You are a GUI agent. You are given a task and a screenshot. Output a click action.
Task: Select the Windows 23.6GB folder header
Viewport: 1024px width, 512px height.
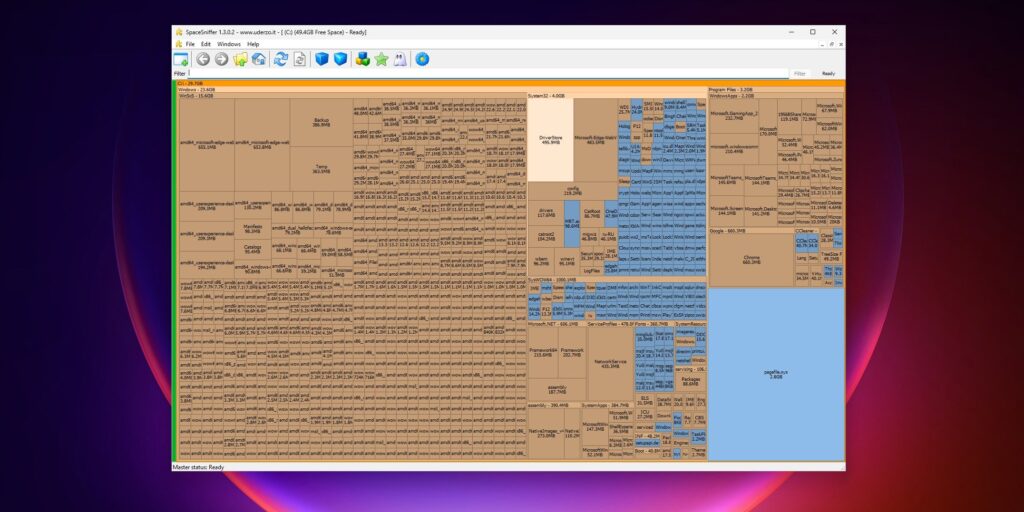click(x=442, y=89)
